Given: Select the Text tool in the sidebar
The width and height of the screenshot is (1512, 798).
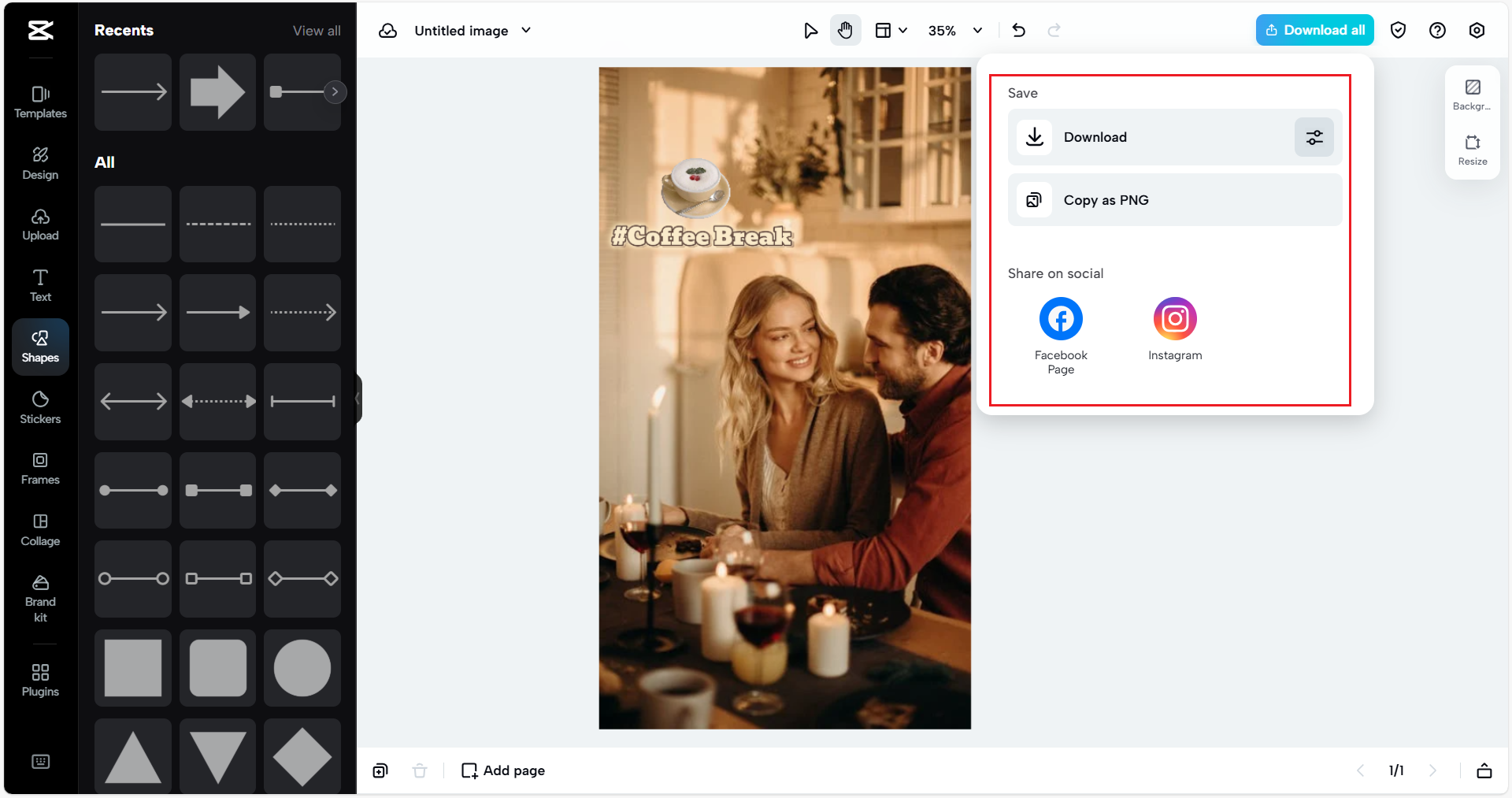Looking at the screenshot, I should (40, 285).
